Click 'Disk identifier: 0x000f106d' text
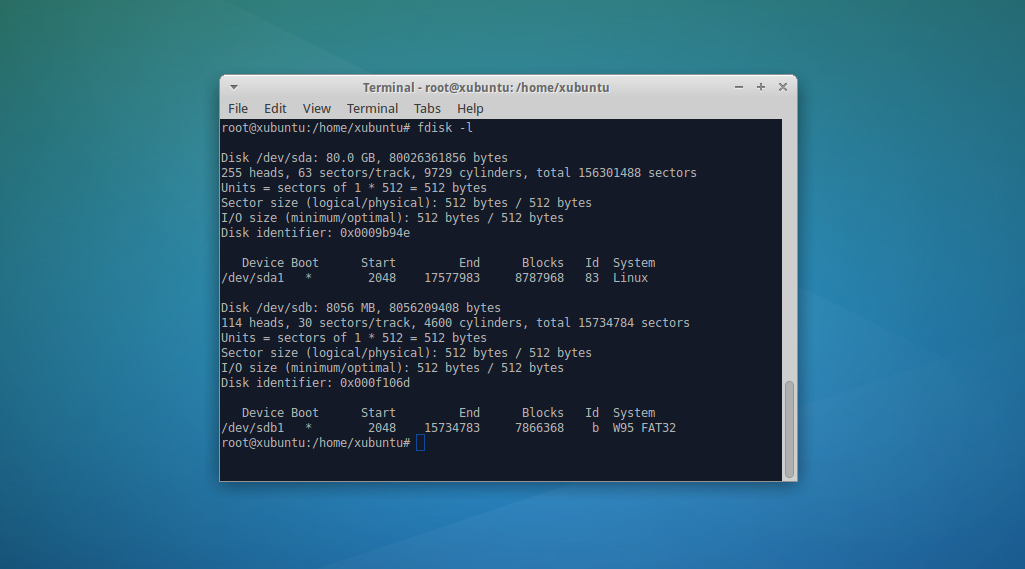1025x569 pixels. (315, 383)
